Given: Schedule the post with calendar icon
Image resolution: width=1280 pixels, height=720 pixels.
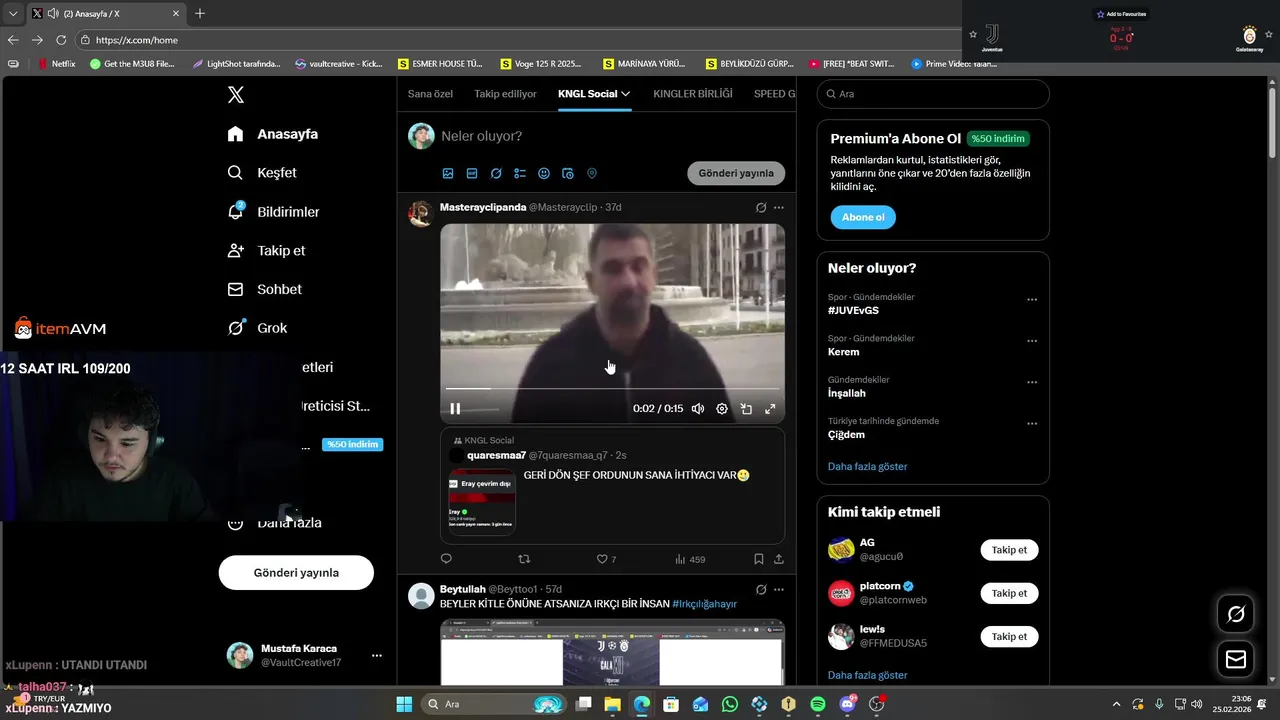Looking at the screenshot, I should tap(568, 173).
